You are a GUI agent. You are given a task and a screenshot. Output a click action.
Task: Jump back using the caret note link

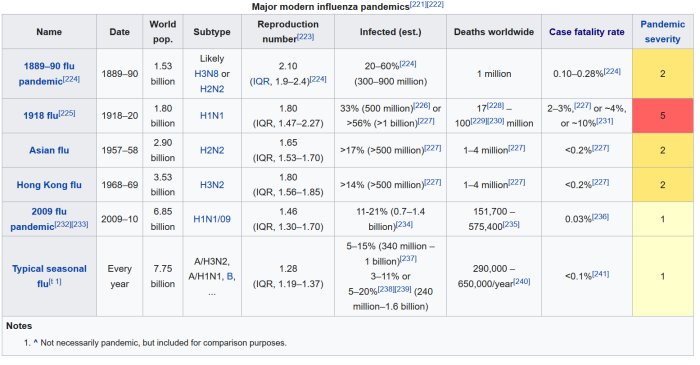click(x=35, y=343)
